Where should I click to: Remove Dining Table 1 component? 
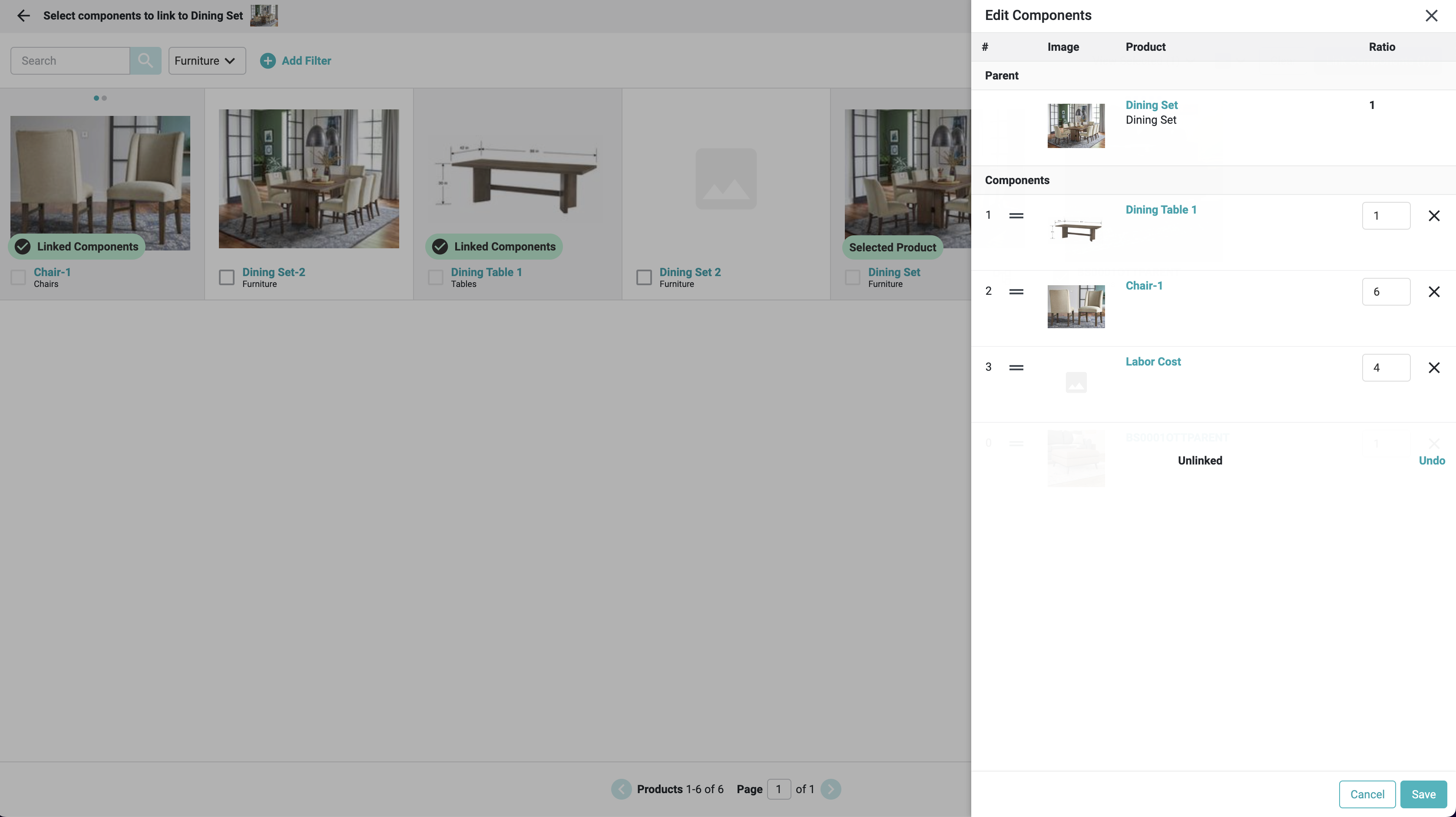point(1433,216)
